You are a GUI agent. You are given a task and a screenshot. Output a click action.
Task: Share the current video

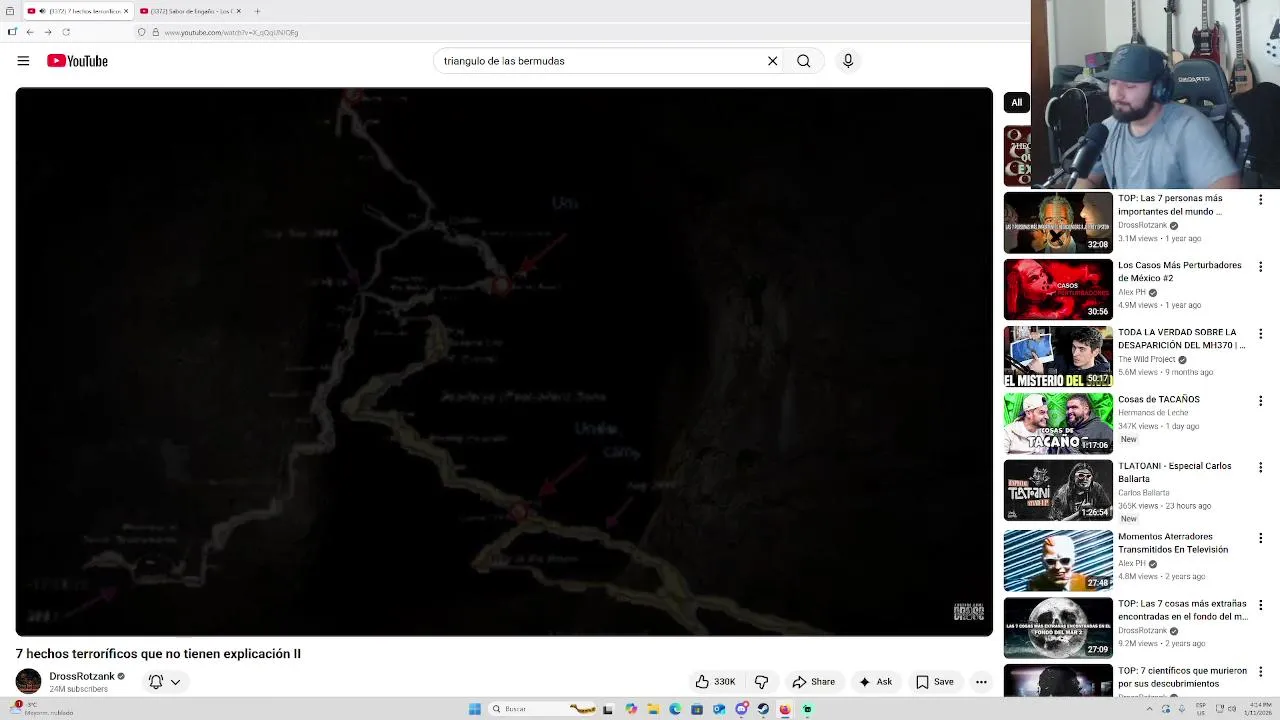click(813, 682)
